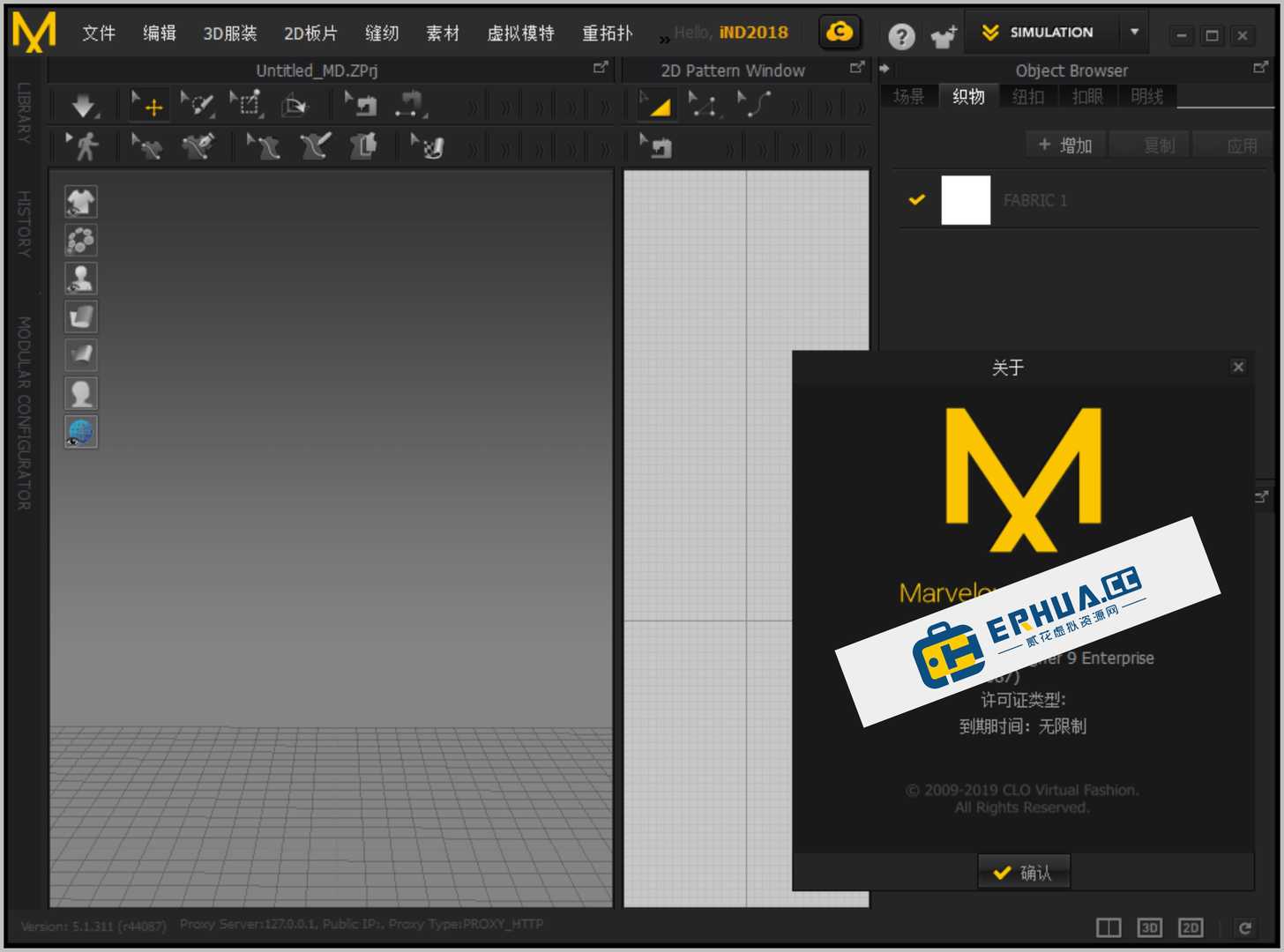
Task: Switch to 2D-only layout button
Action: tap(1191, 927)
